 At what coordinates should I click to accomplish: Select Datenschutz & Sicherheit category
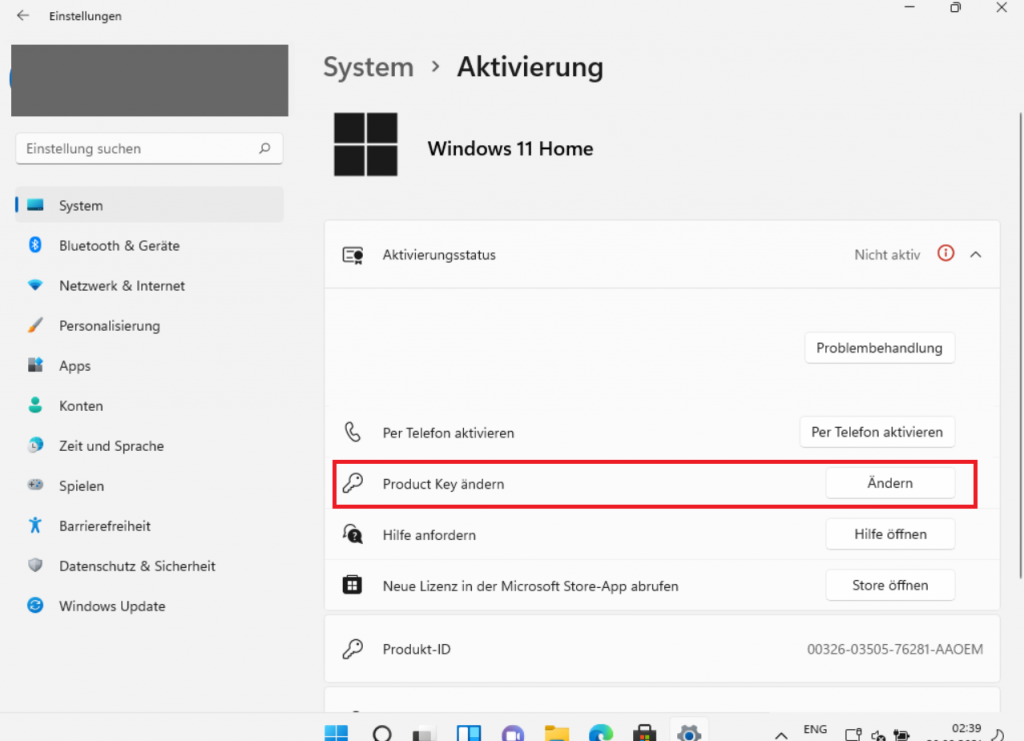point(137,566)
